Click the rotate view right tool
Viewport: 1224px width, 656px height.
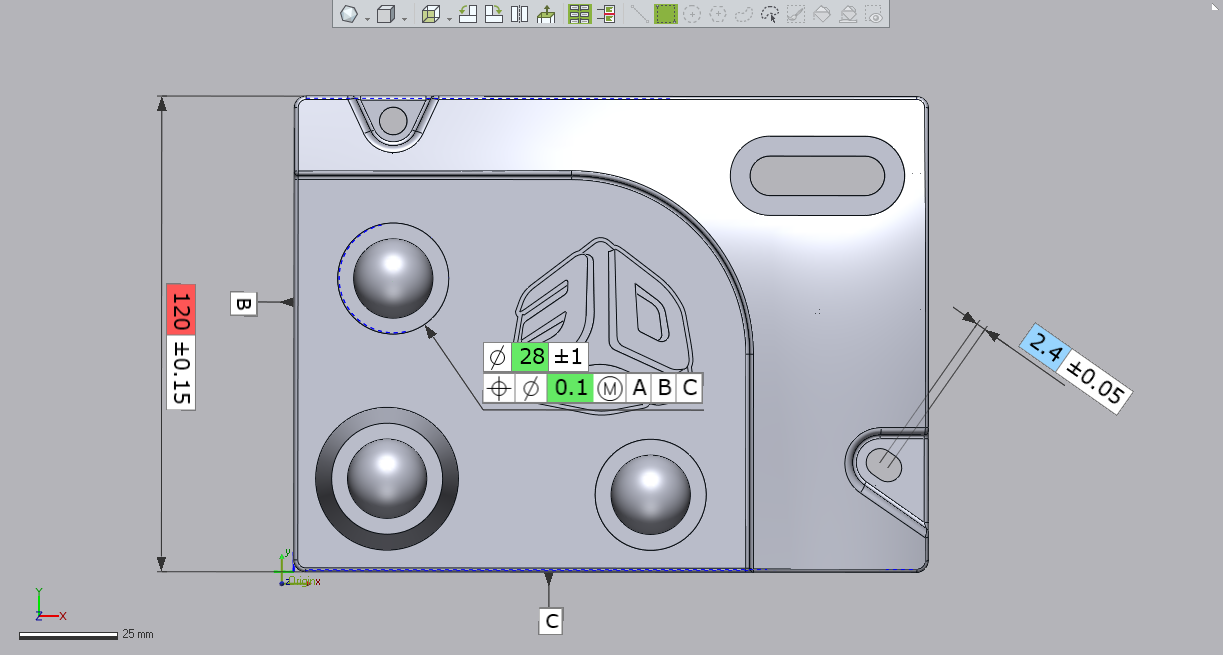[494, 13]
